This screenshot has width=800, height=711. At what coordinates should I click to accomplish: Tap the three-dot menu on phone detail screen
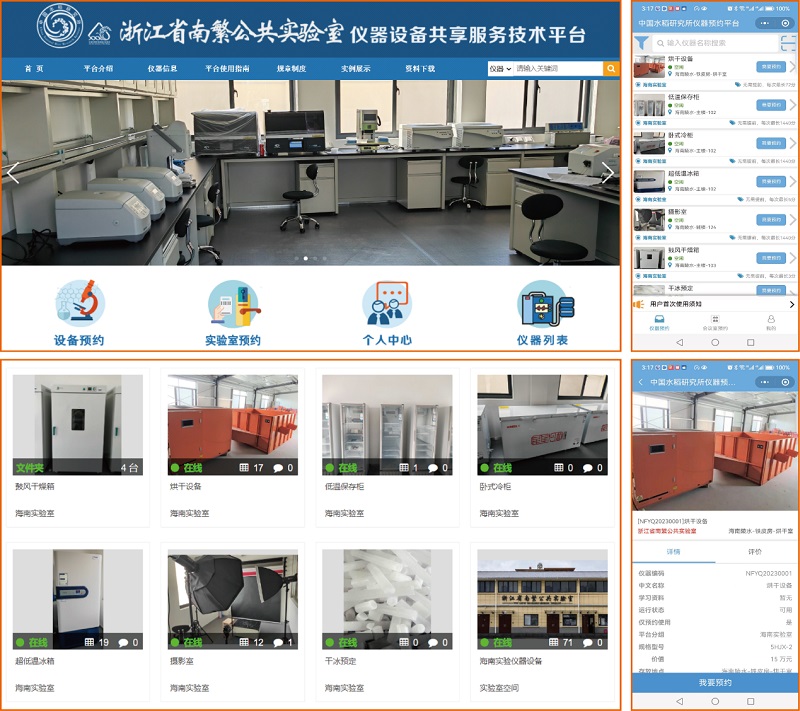764,382
